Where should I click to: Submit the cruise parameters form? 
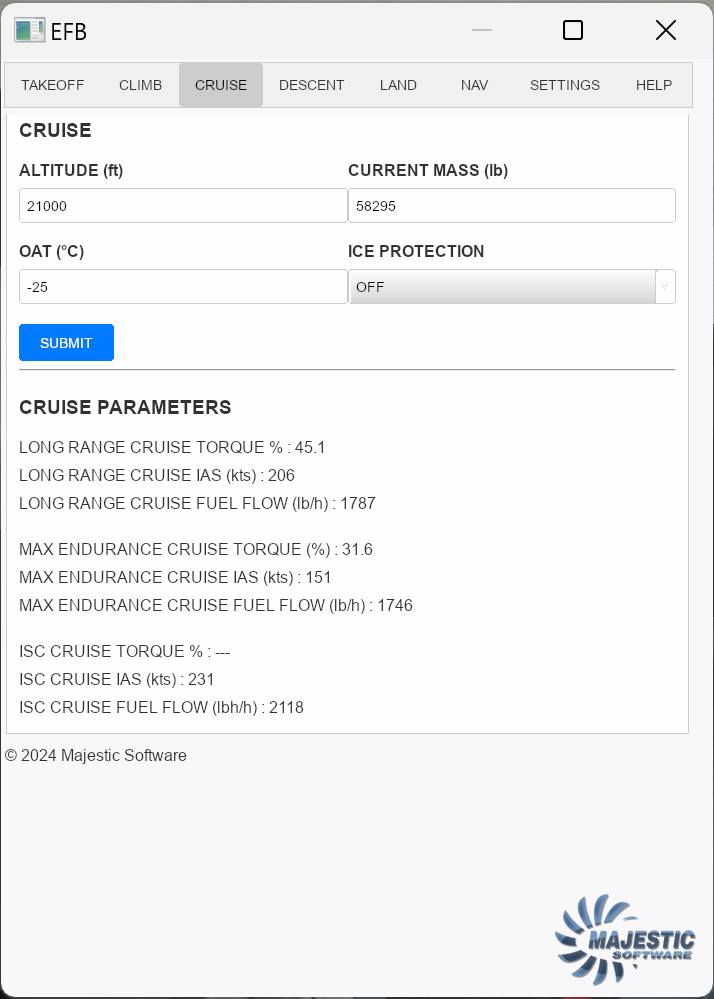coord(66,343)
